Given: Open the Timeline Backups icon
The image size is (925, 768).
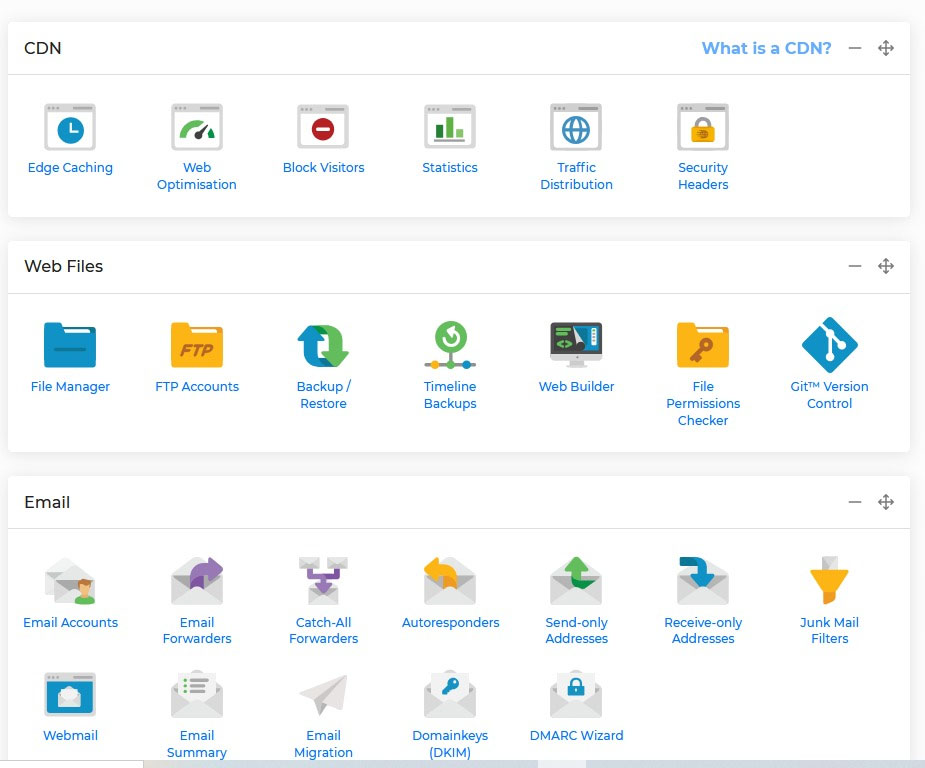Looking at the screenshot, I should pyautogui.click(x=450, y=346).
